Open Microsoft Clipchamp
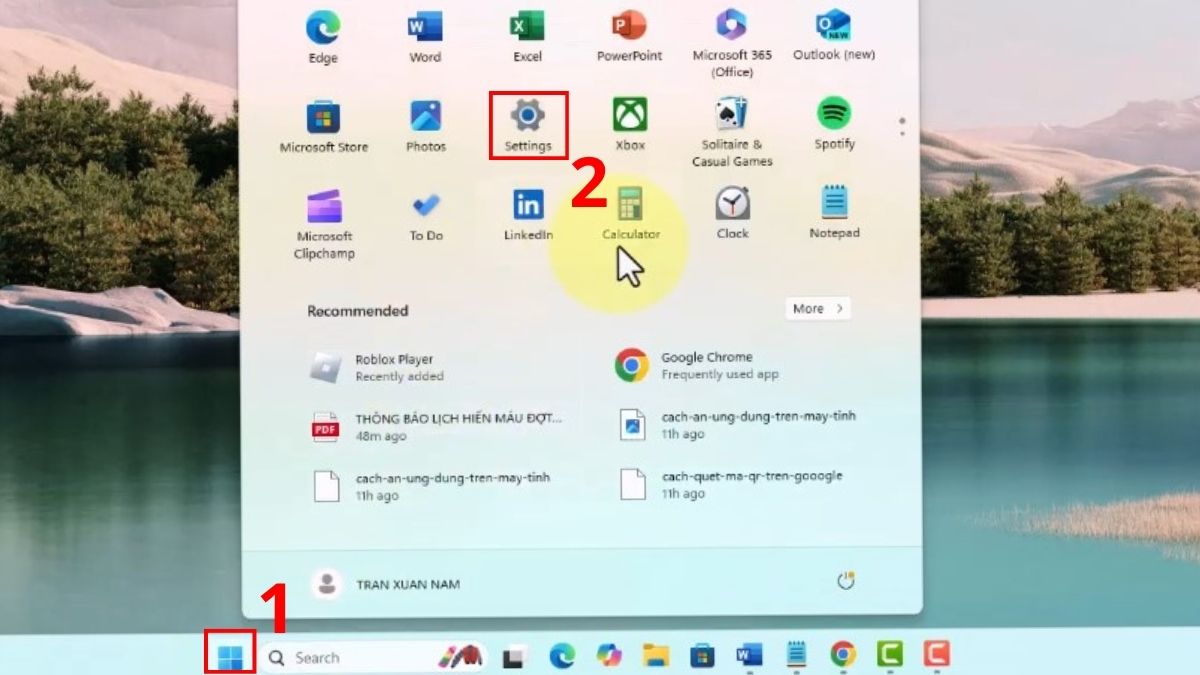The height and width of the screenshot is (675, 1200). pos(324,208)
